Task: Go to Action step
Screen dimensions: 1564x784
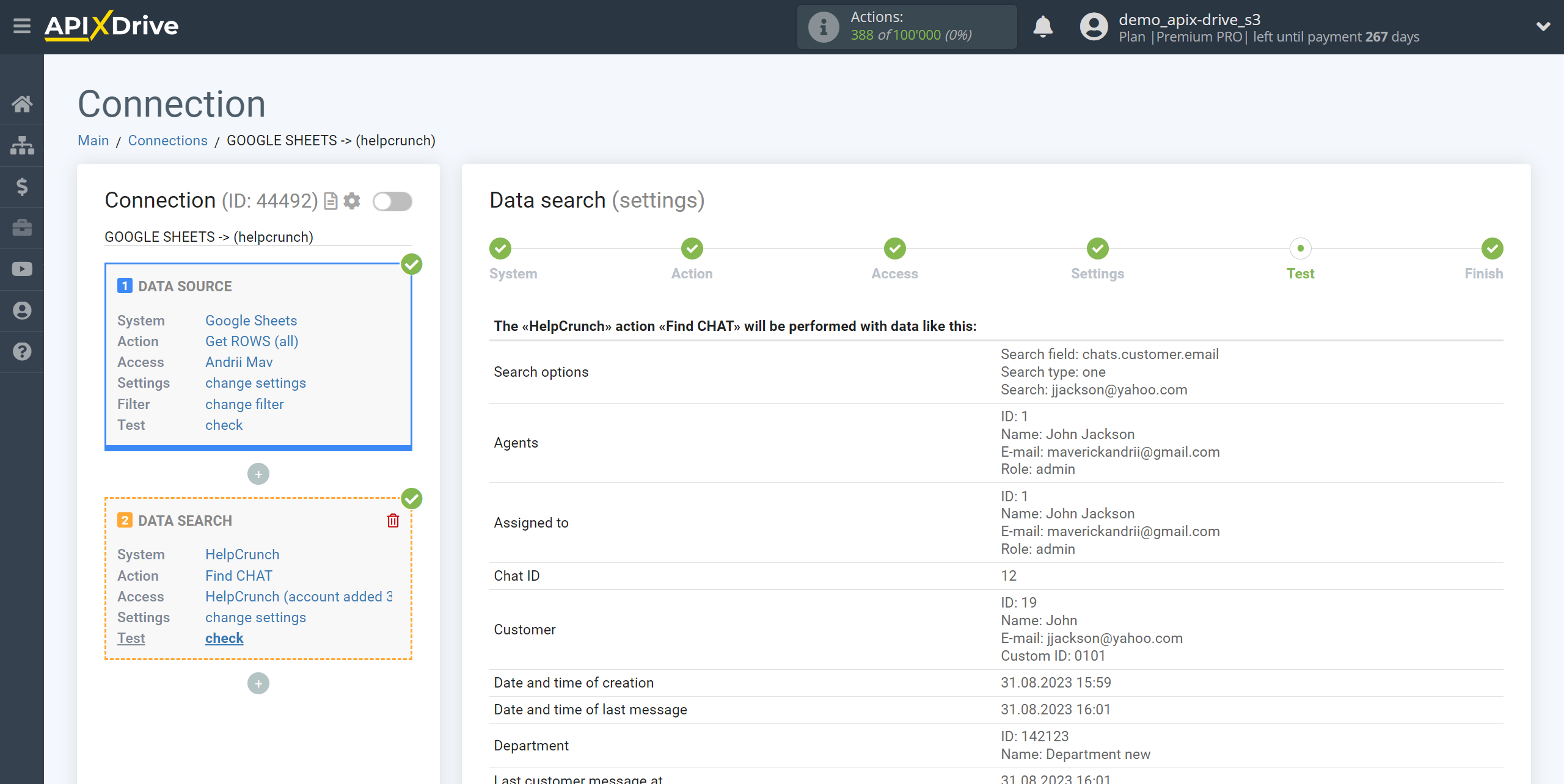Action: point(692,249)
